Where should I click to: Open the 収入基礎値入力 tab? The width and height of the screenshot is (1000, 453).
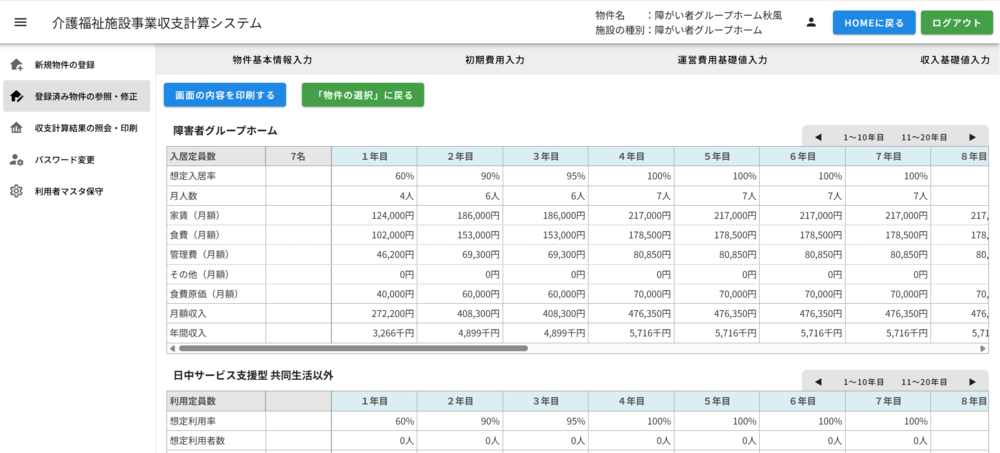click(x=955, y=60)
